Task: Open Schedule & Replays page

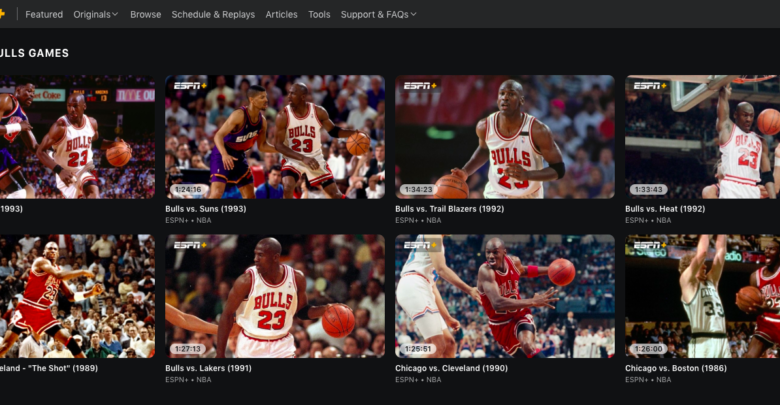Action: tap(213, 14)
